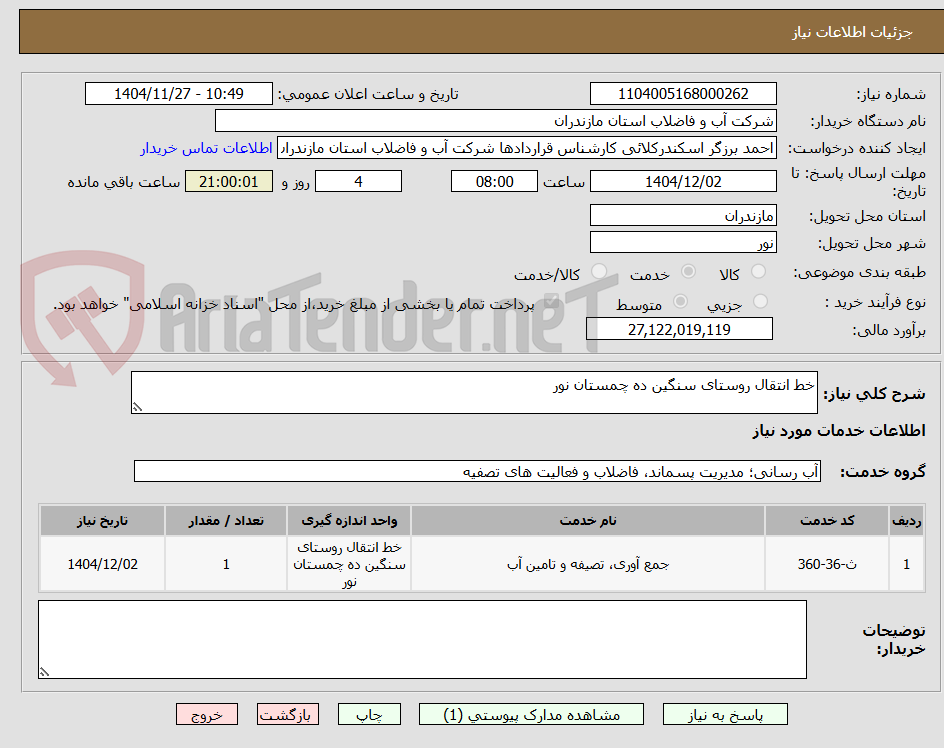Click the واحد اندازه گیری column header
The height and width of the screenshot is (748, 944).
(x=349, y=521)
